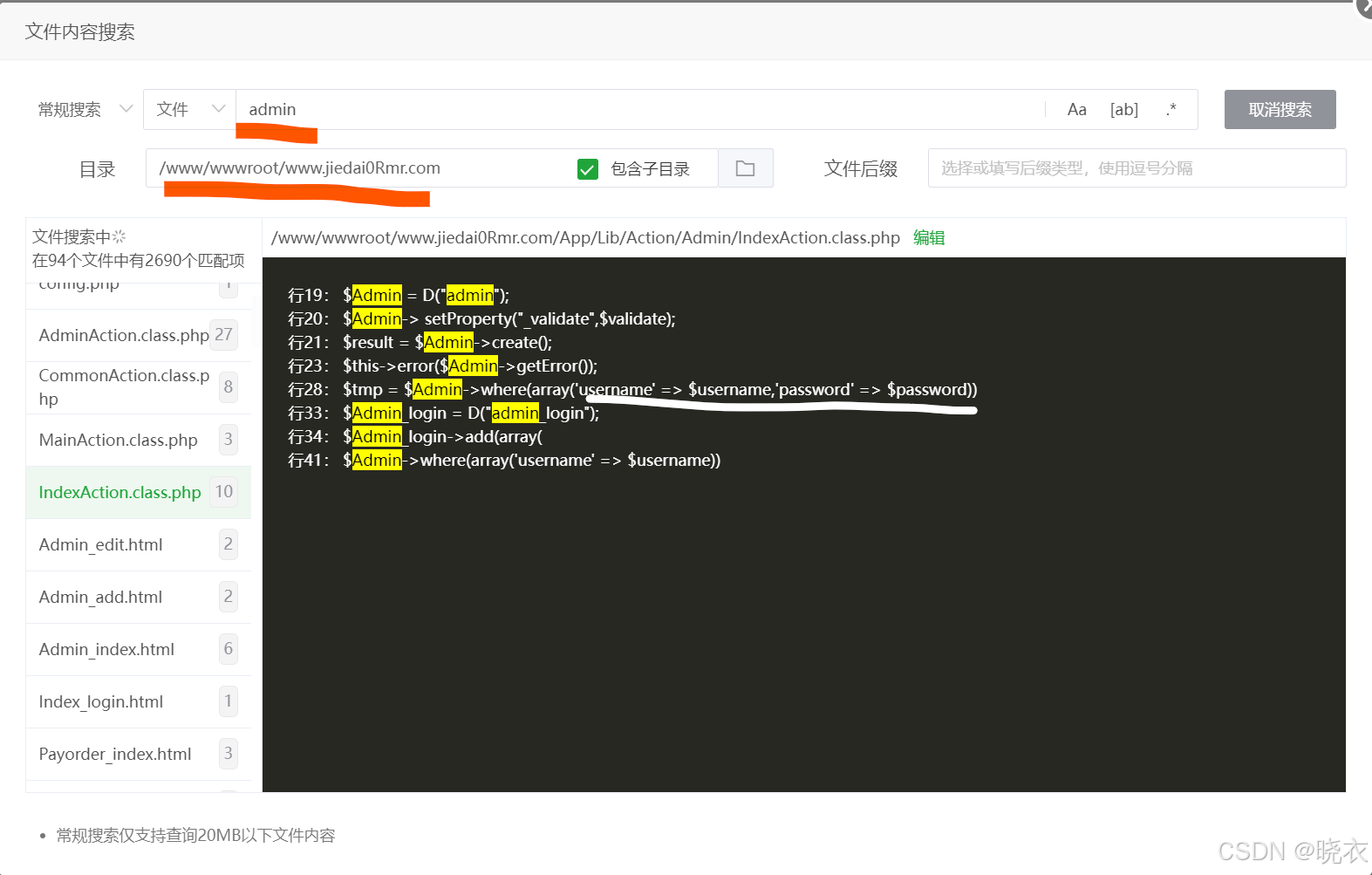Click line 行33 Admin_login assignment
This screenshot has width=1372, height=875.
[x=443, y=413]
